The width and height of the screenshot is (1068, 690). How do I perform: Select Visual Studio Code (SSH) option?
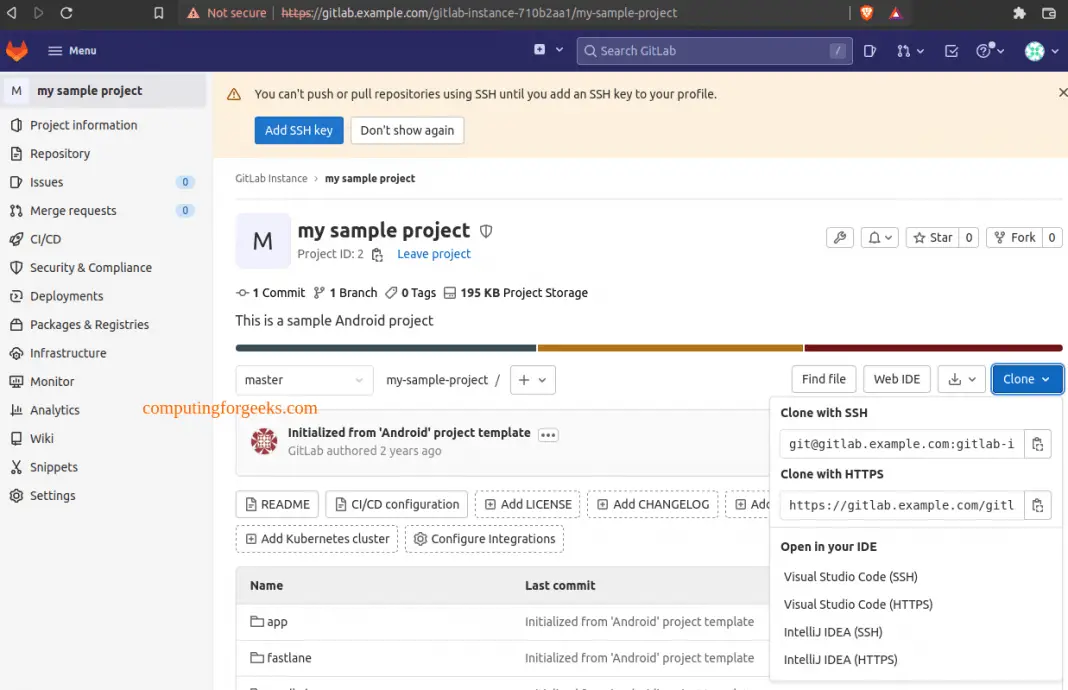(850, 577)
